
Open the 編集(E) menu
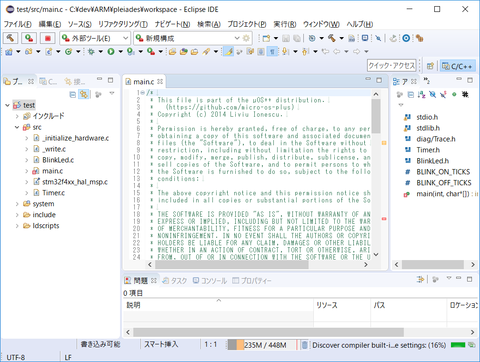tap(50, 24)
